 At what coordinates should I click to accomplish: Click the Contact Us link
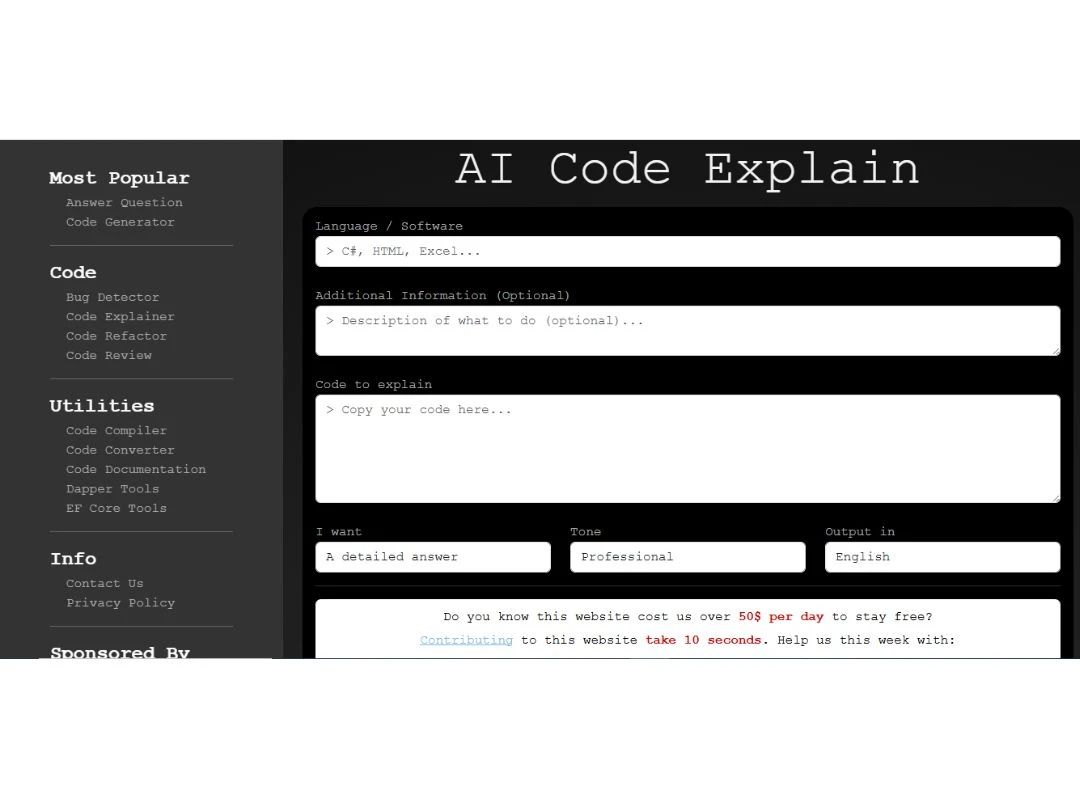tap(104, 584)
